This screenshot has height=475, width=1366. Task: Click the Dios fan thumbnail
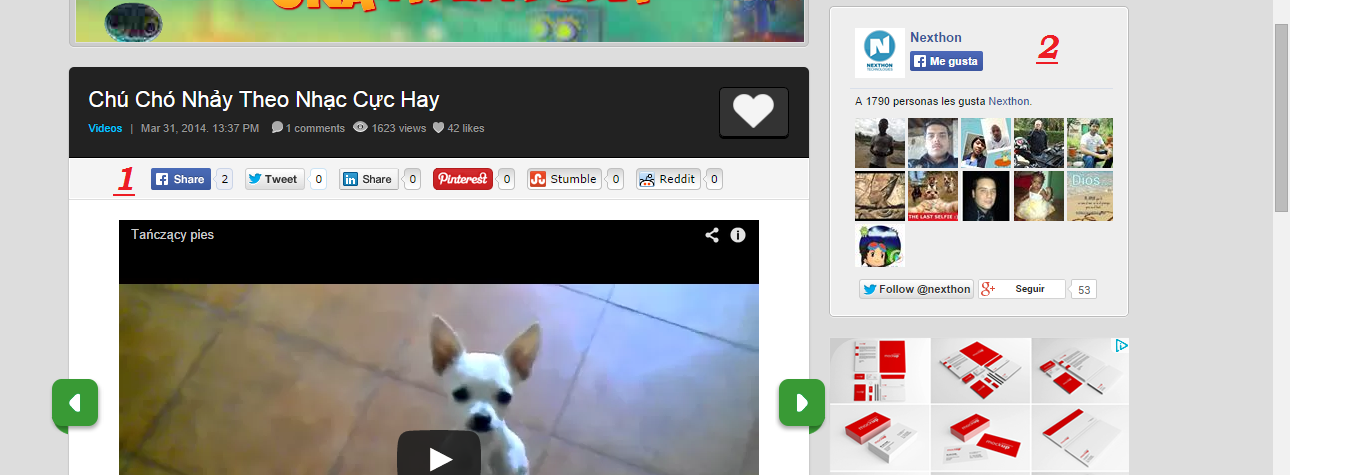pos(1090,196)
